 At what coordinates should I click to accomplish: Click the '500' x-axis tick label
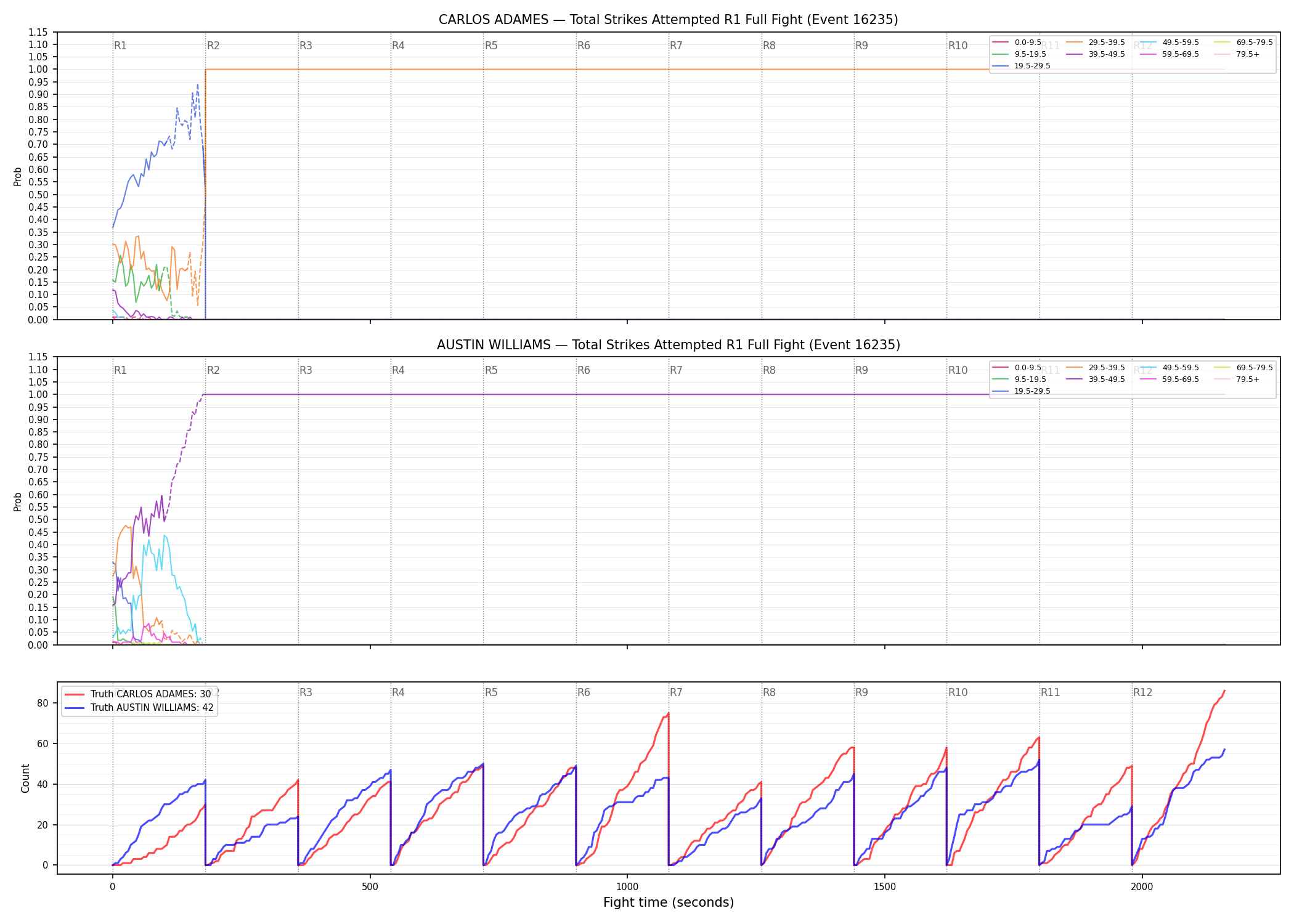pyautogui.click(x=370, y=887)
